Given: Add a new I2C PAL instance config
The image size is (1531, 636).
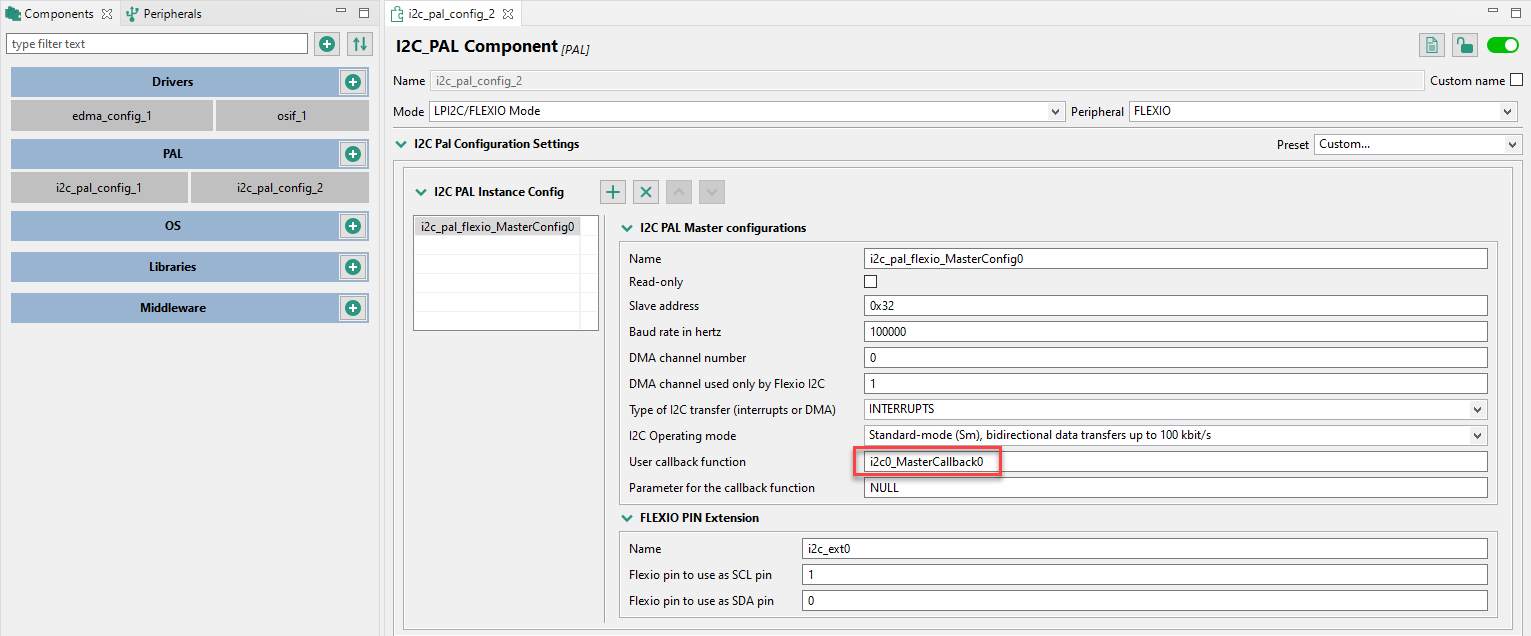Looking at the screenshot, I should [x=614, y=192].
